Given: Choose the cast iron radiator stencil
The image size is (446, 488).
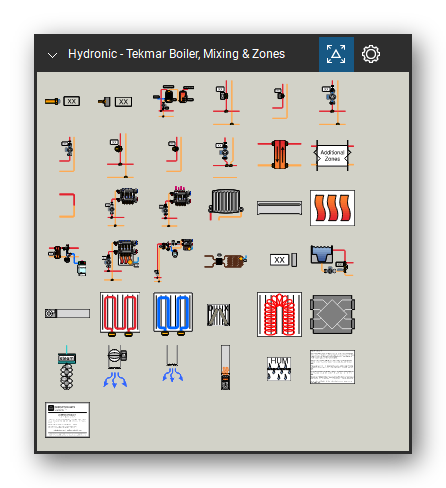Looking at the screenshot, I should 226,205.
